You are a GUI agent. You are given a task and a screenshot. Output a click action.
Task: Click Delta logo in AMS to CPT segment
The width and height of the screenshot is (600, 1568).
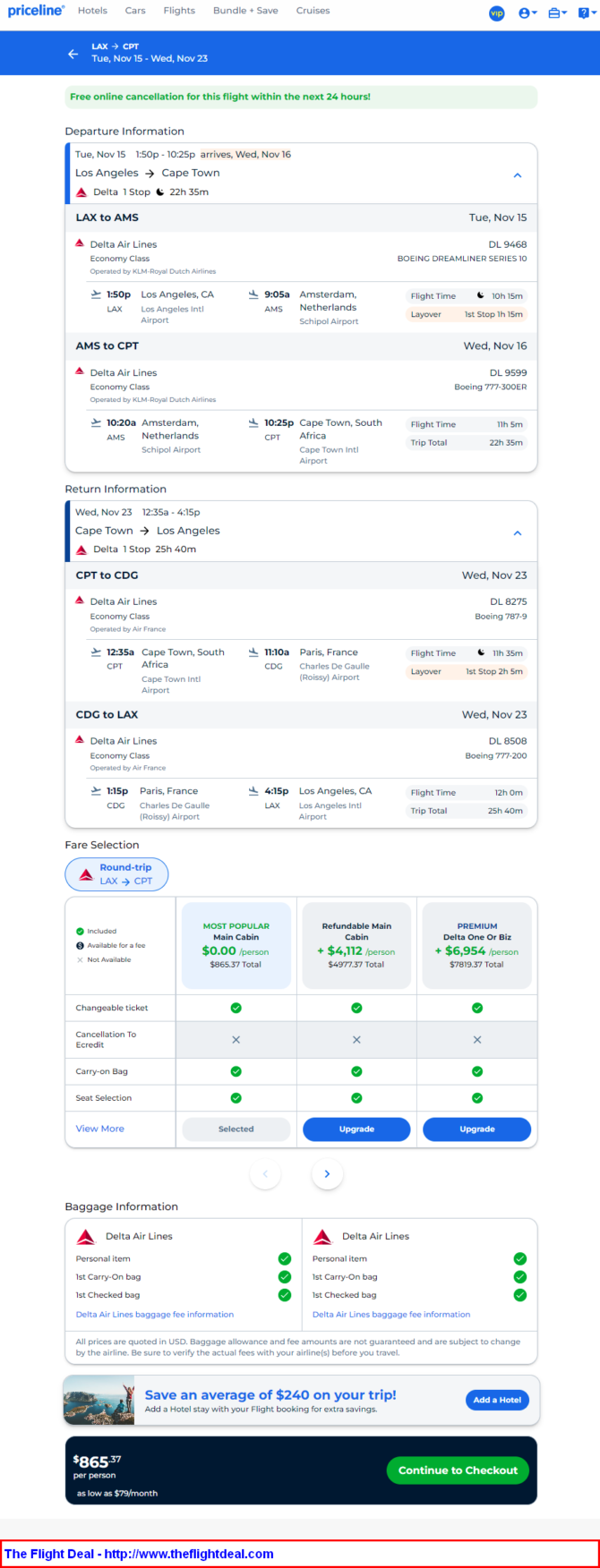[80, 371]
